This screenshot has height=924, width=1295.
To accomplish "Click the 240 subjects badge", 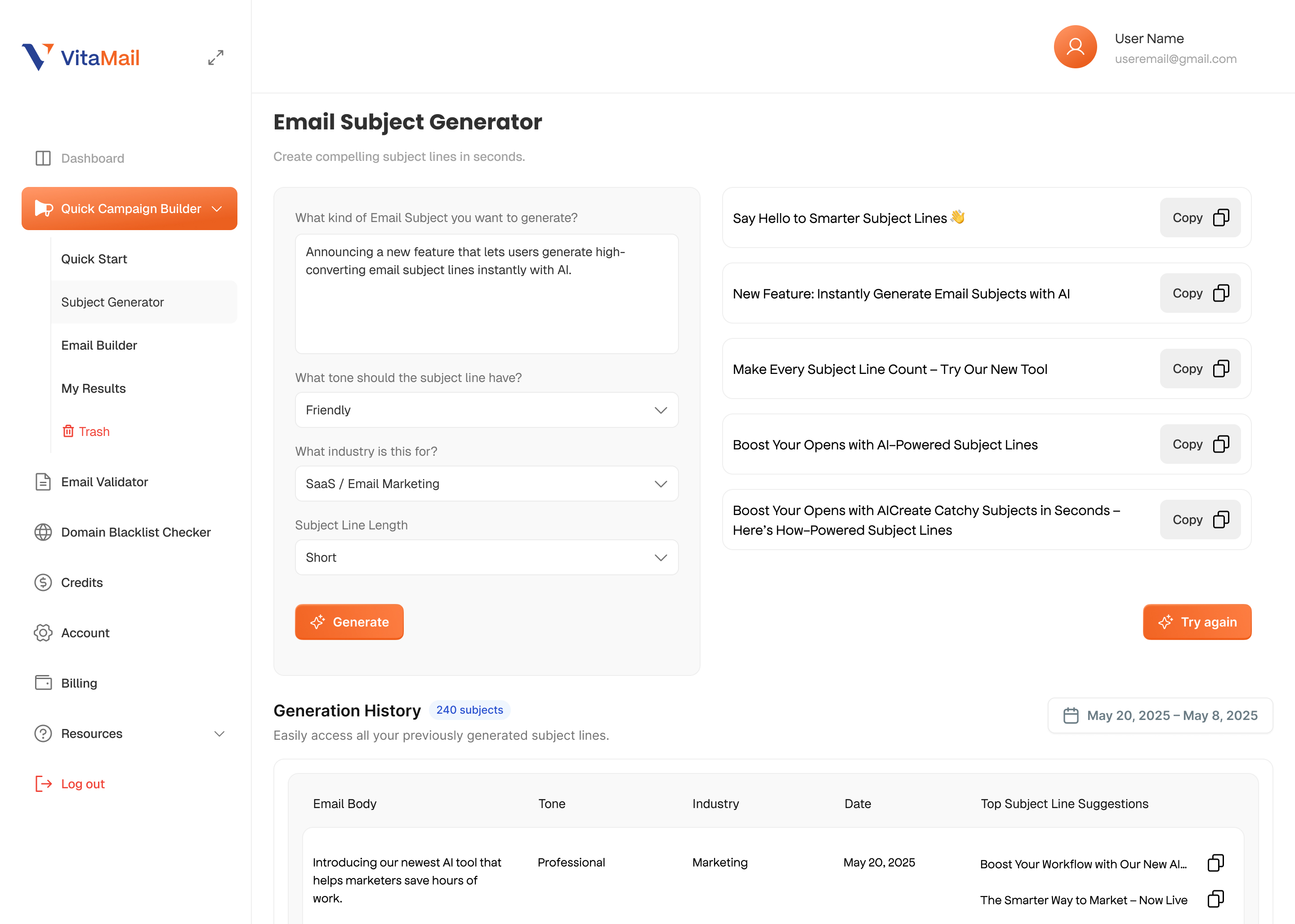I will [469, 710].
